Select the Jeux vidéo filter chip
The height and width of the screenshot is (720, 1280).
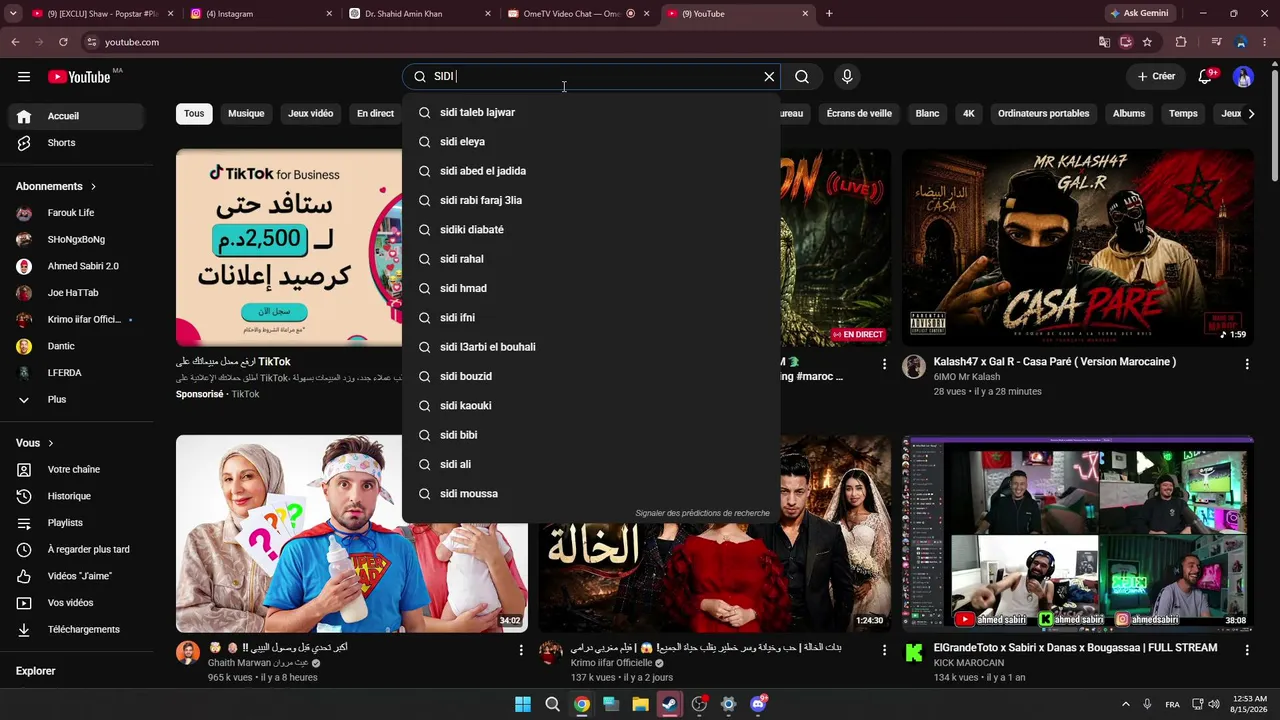[310, 114]
